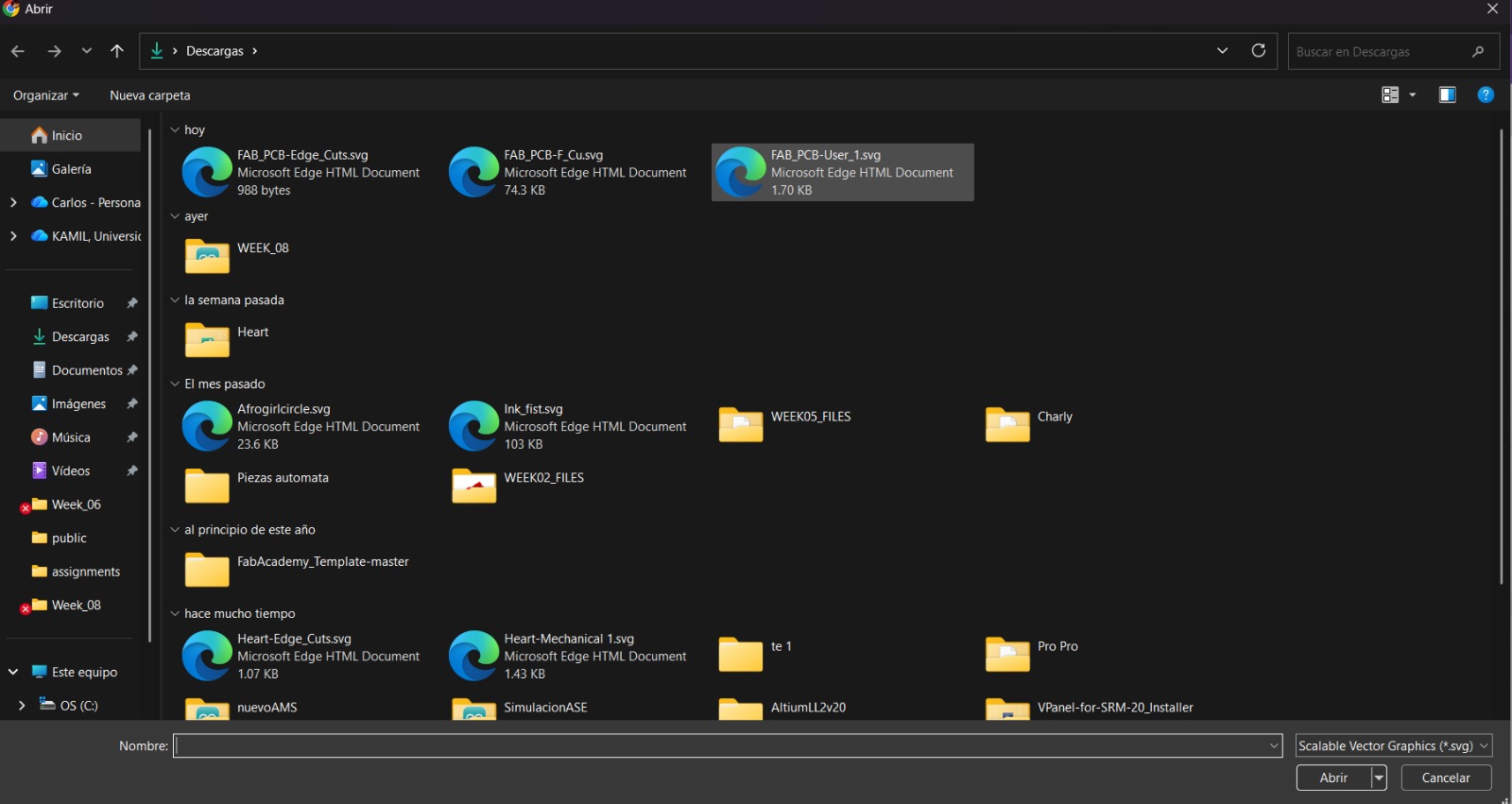Viewport: 1512px width, 804px height.
Task: Click the Cancelar button
Action: (x=1446, y=778)
